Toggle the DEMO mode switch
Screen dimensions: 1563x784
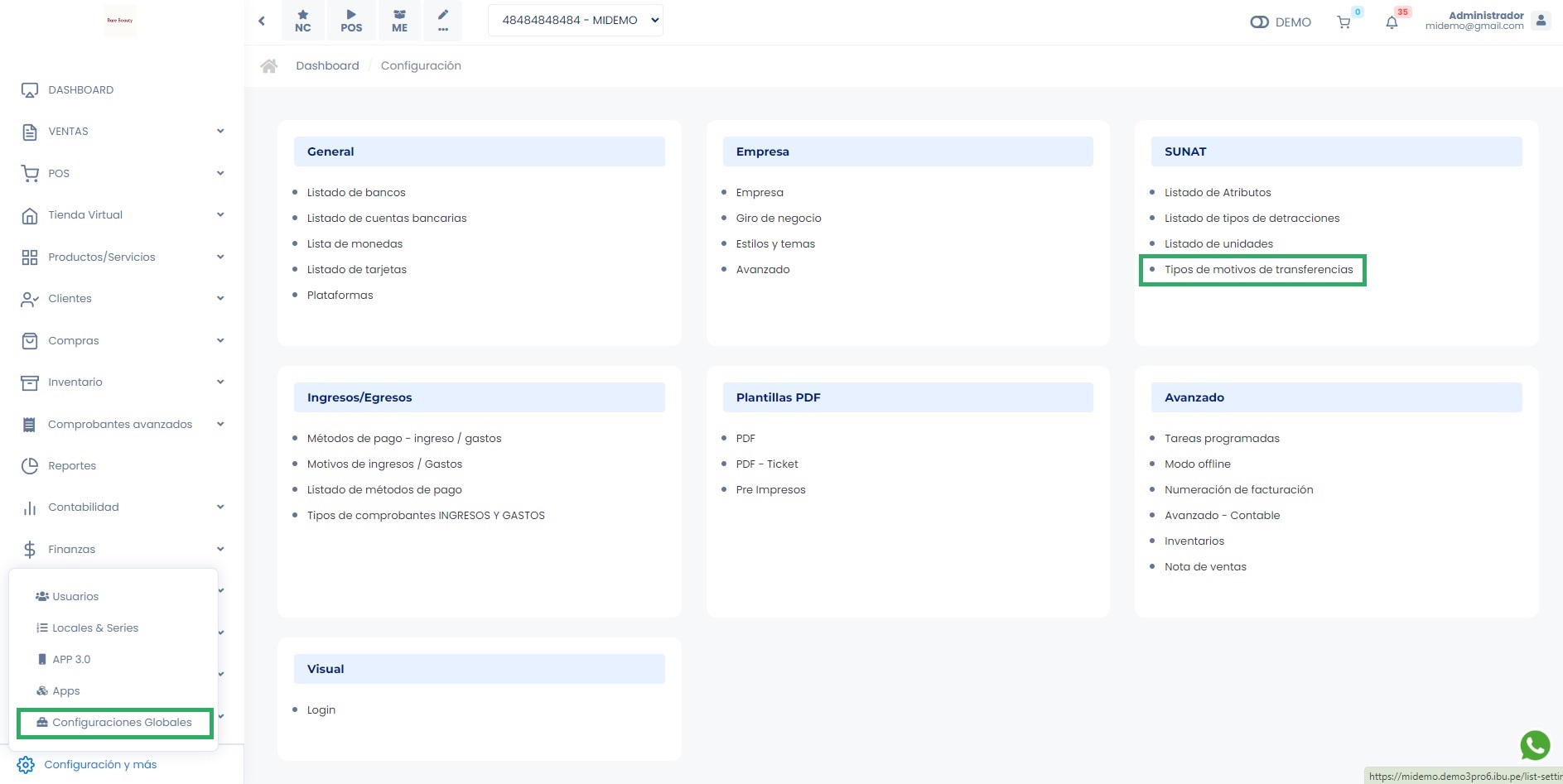coord(1259,22)
